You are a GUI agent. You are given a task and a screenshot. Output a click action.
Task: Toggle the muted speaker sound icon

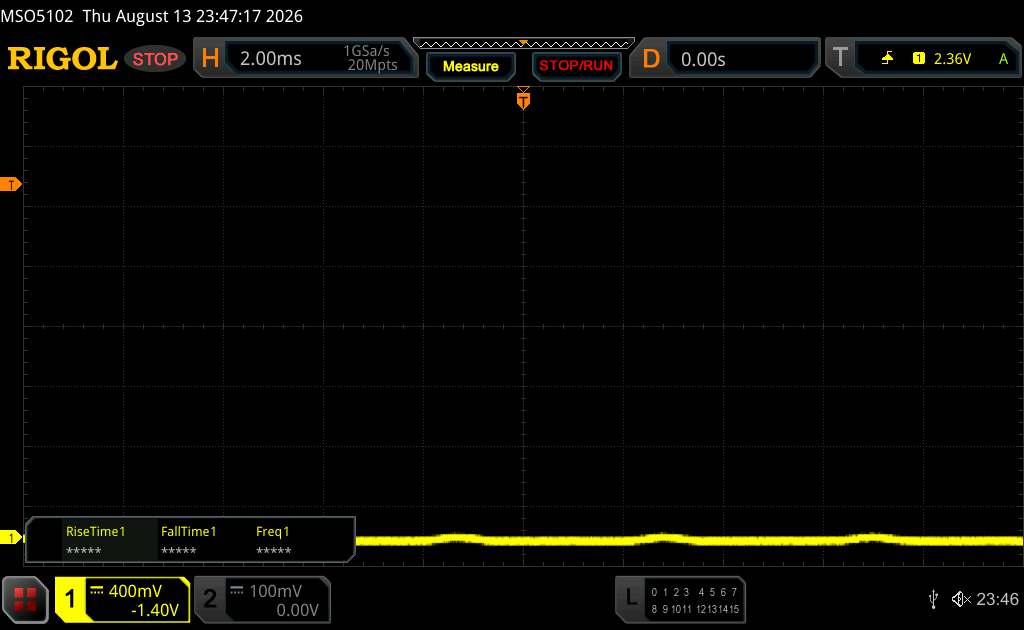point(961,599)
